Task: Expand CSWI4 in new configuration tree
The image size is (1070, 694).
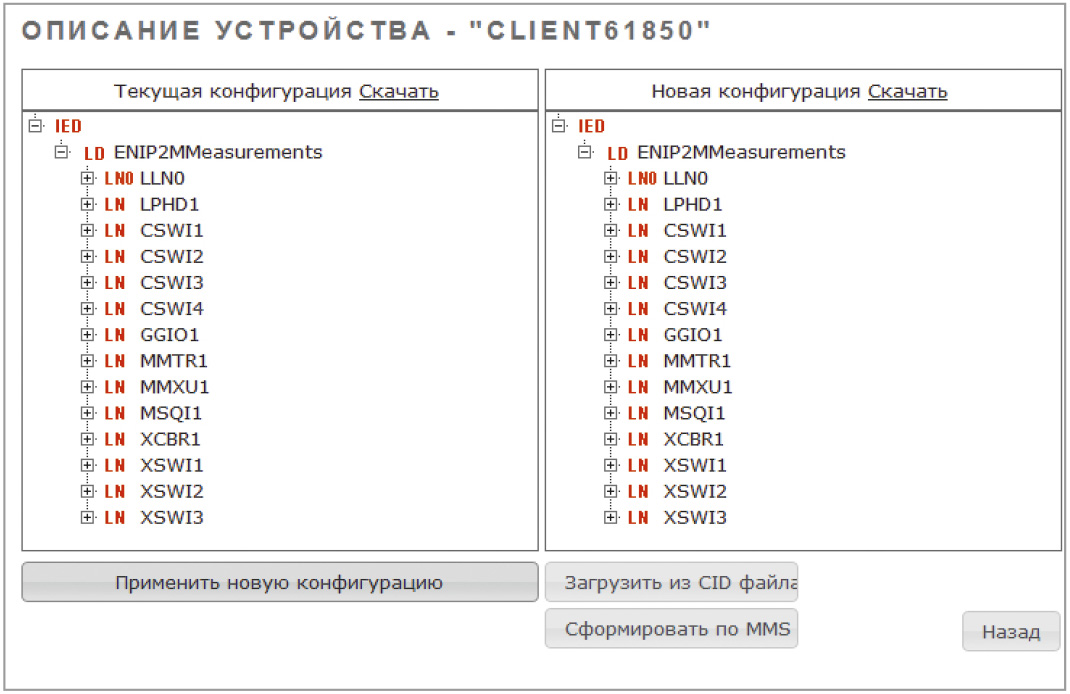Action: 611,308
